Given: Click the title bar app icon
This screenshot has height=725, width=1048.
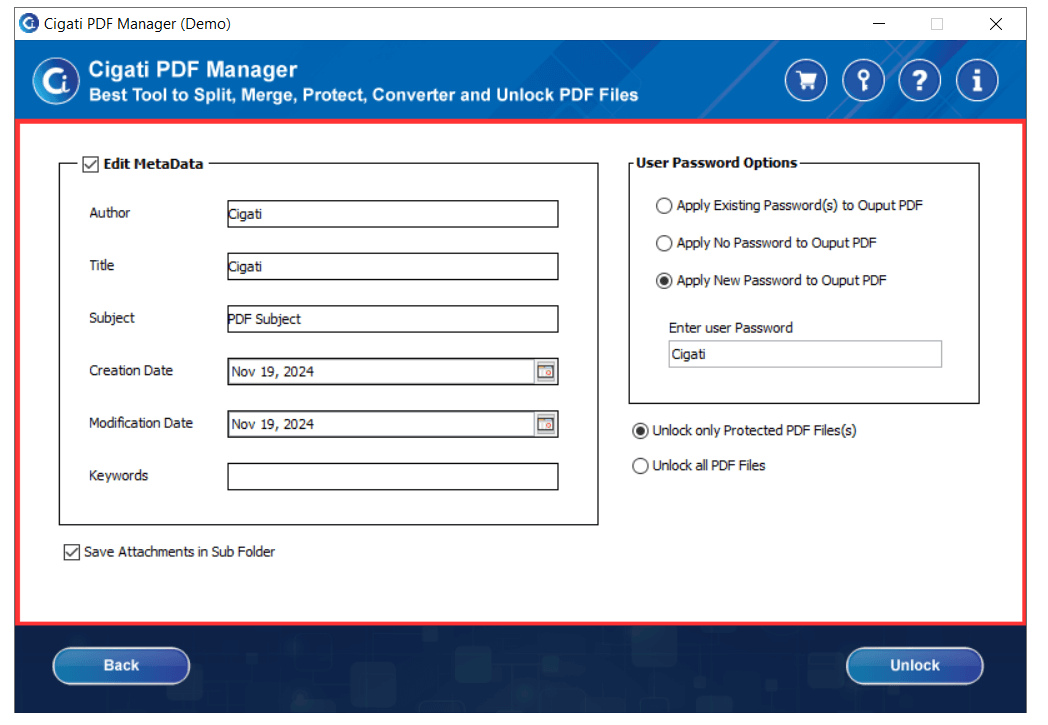Looking at the screenshot, I should click(x=29, y=23).
